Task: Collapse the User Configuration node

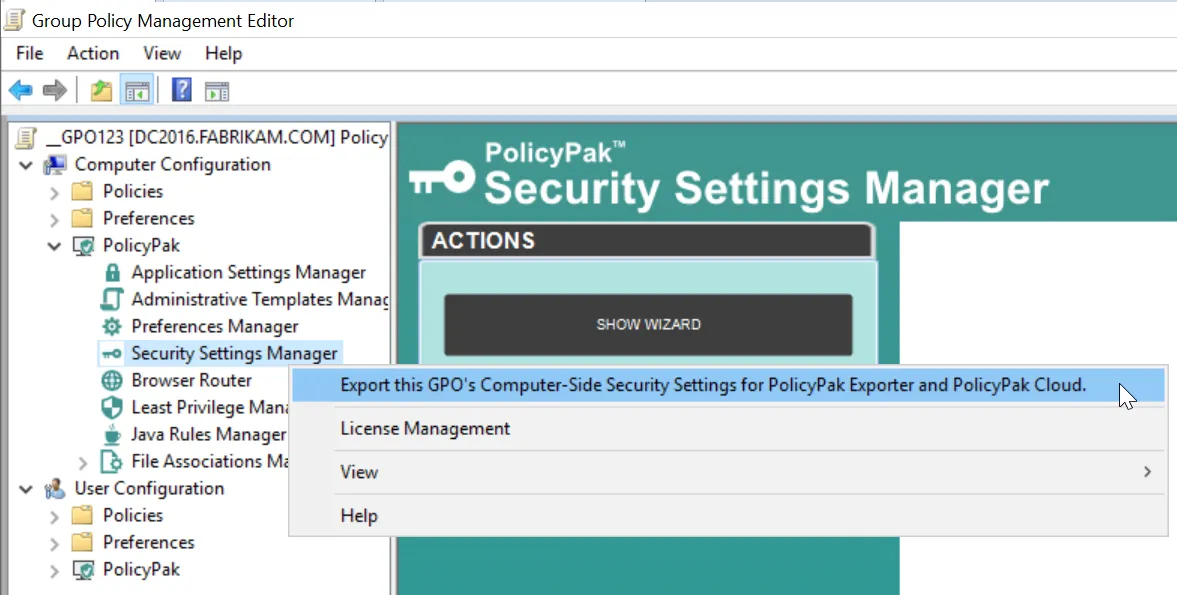Action: pyautogui.click(x=26, y=489)
